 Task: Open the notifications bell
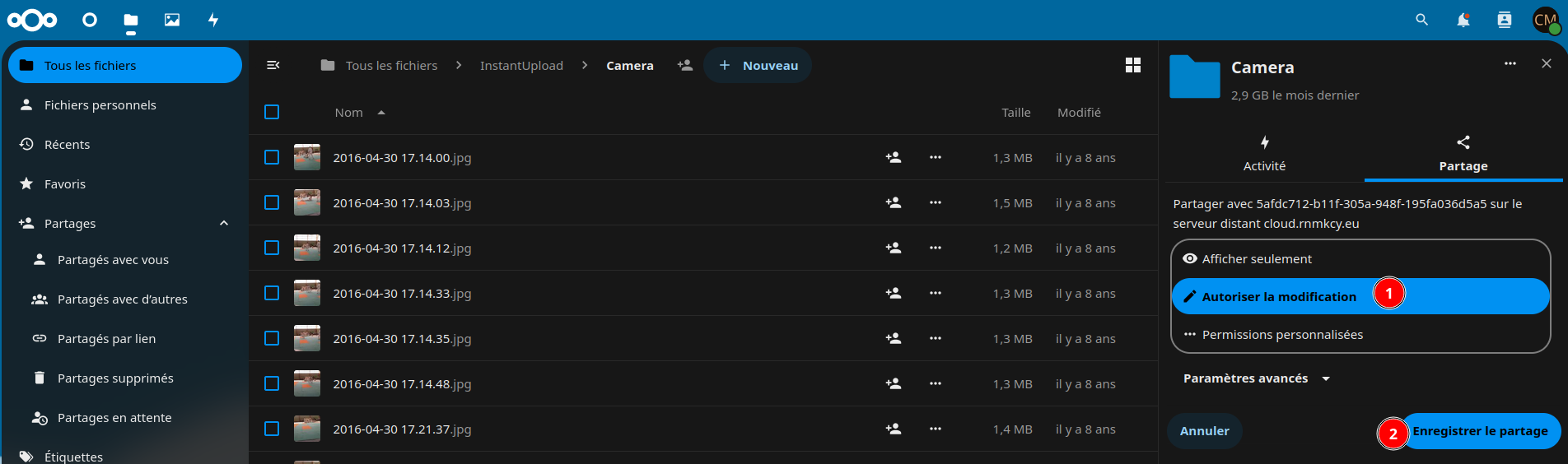coord(1463,20)
